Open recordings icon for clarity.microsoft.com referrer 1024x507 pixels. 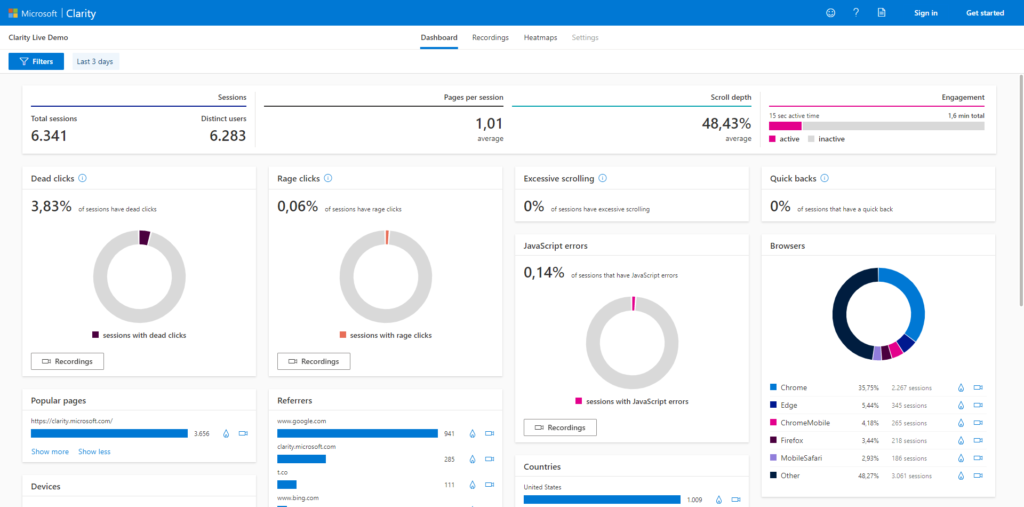(x=490, y=459)
